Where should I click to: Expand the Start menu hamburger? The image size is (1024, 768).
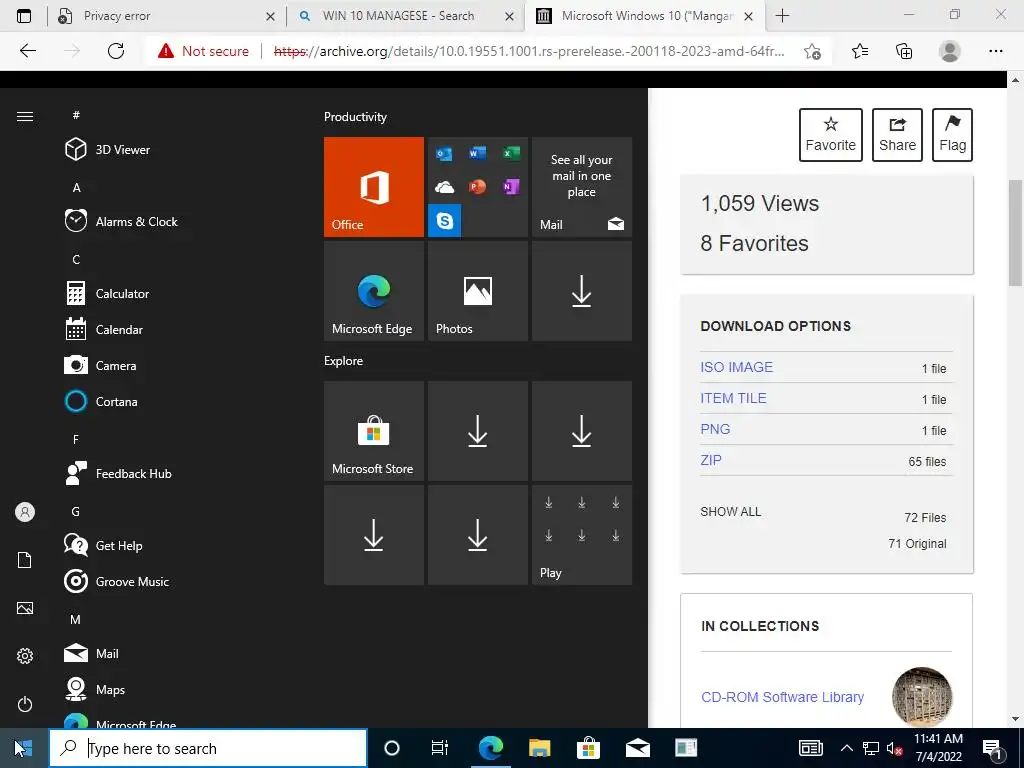click(25, 116)
